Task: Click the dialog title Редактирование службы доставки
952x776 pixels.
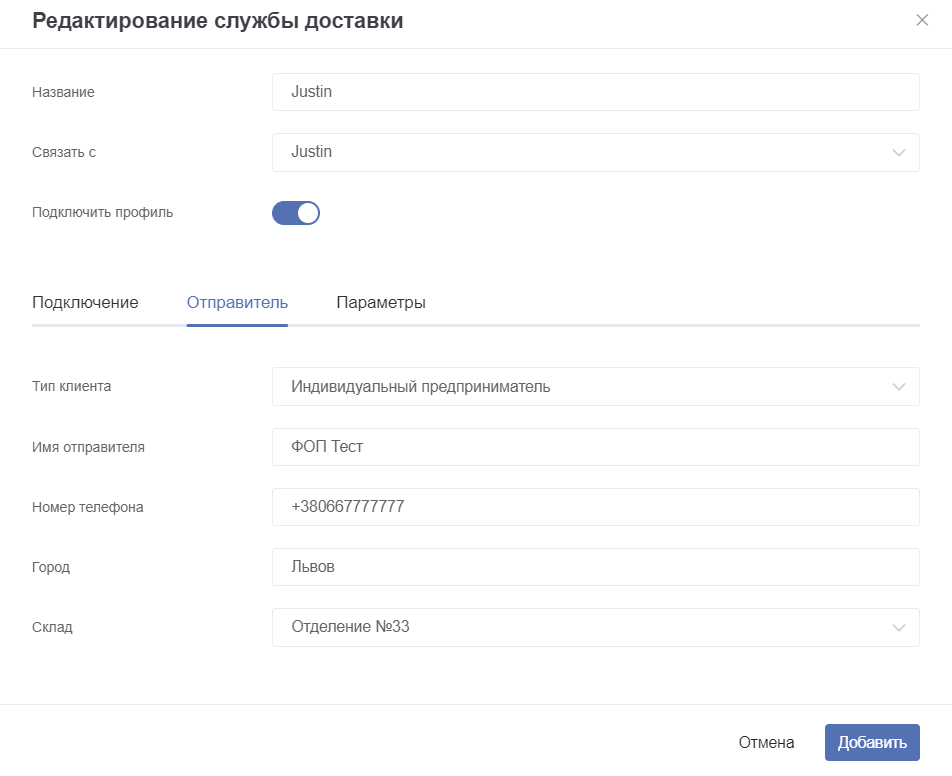Action: click(217, 21)
